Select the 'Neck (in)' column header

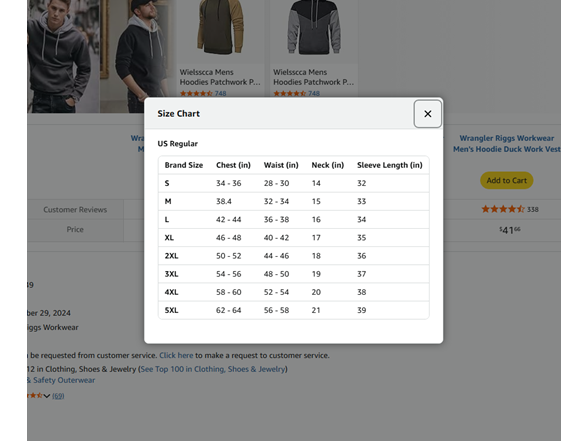point(327,165)
